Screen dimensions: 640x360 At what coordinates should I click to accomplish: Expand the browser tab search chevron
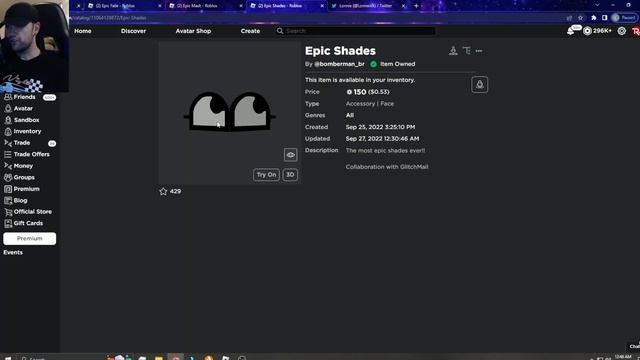click(x=597, y=5)
